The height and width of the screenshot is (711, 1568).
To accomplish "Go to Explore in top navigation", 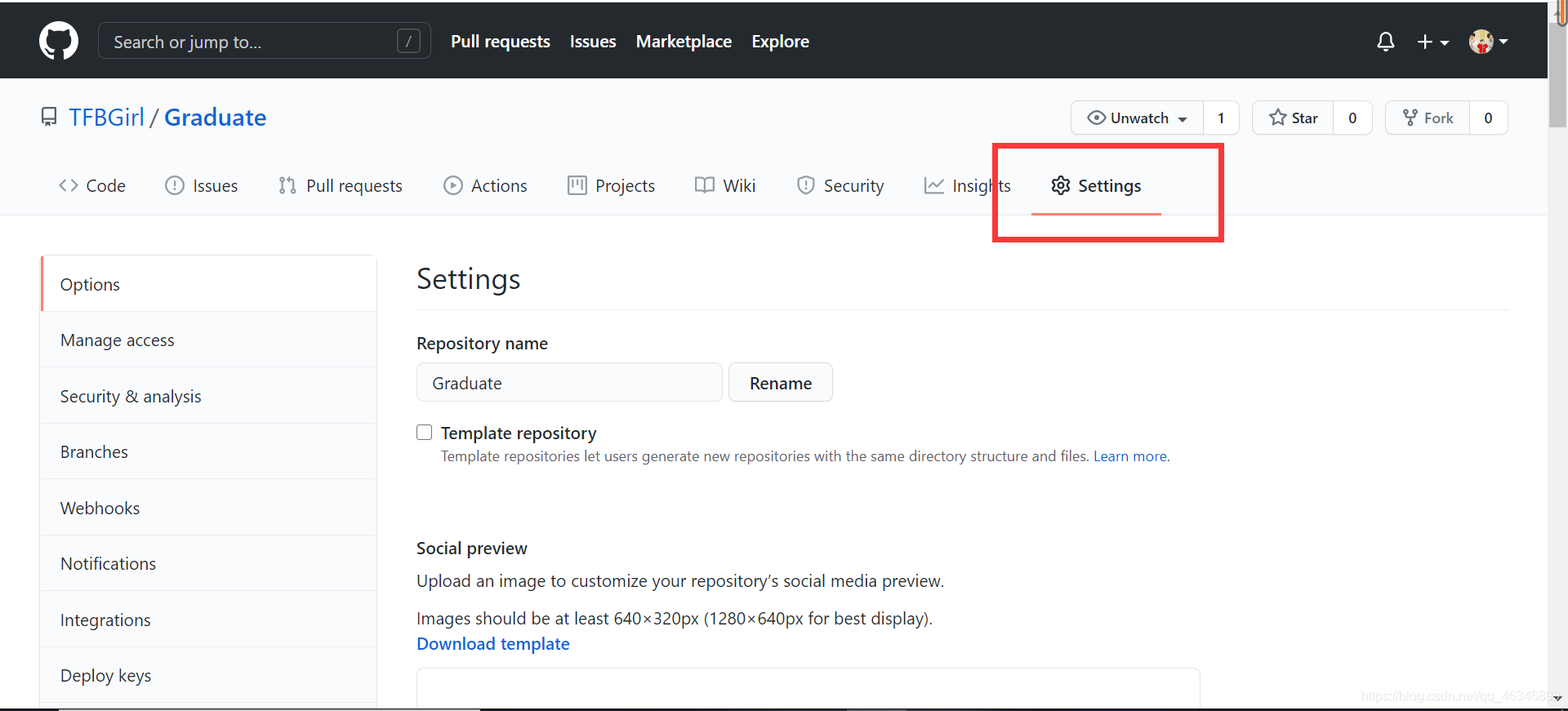I will pos(781,42).
